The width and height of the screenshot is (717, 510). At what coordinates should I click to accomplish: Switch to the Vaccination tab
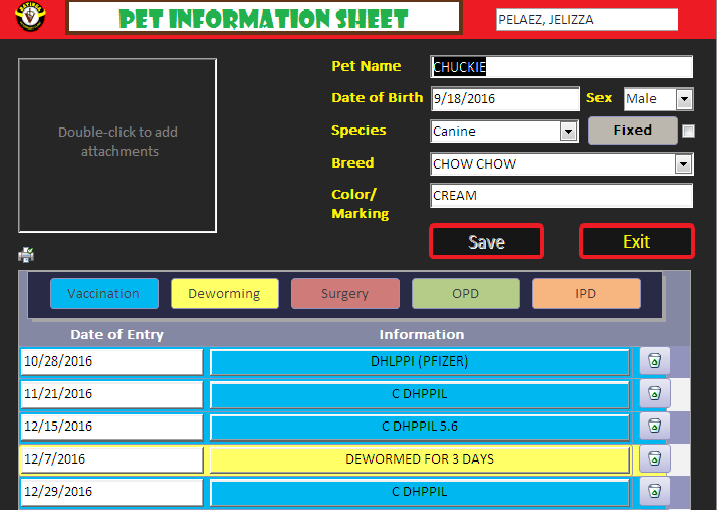point(104,293)
